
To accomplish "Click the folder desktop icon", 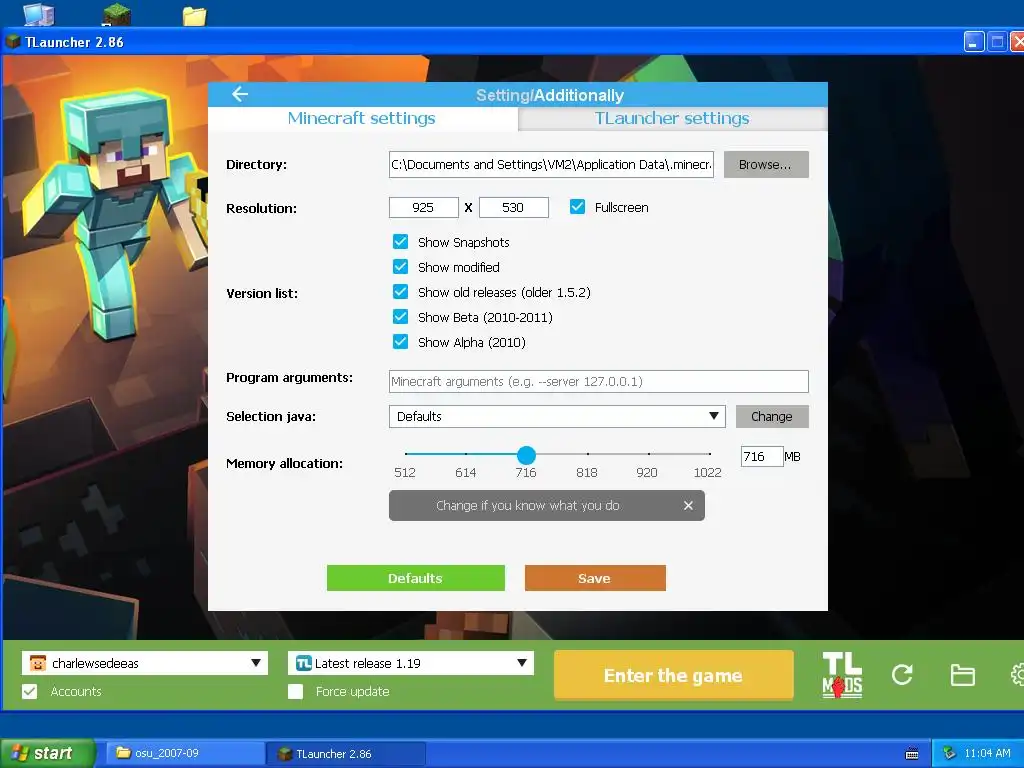I will tap(194, 15).
